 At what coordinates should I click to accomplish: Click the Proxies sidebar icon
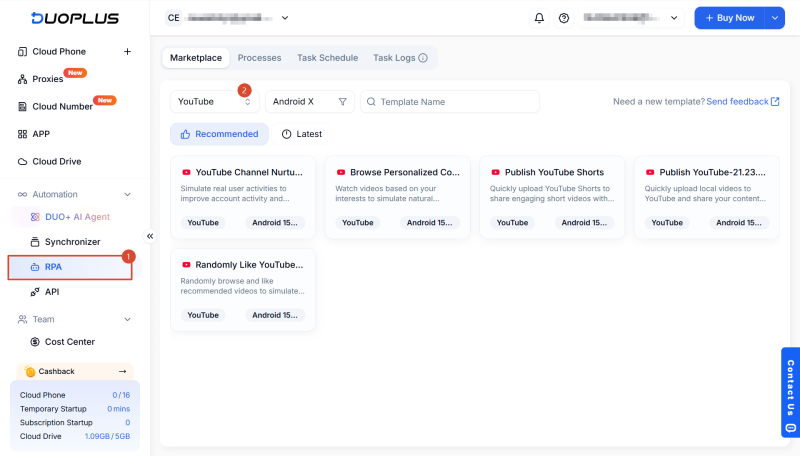(22, 79)
